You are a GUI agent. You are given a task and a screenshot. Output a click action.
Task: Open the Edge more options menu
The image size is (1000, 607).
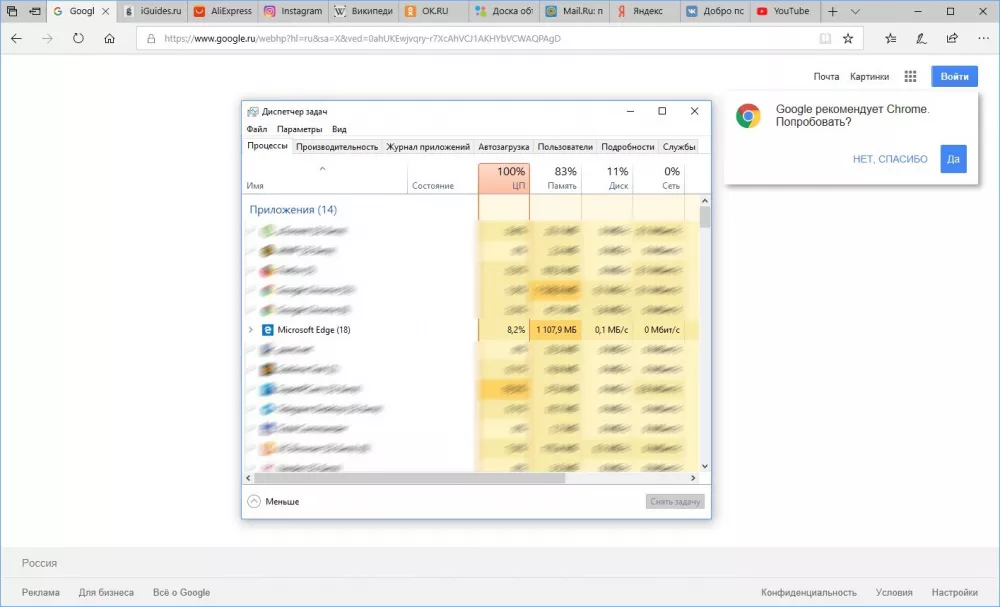(983, 38)
